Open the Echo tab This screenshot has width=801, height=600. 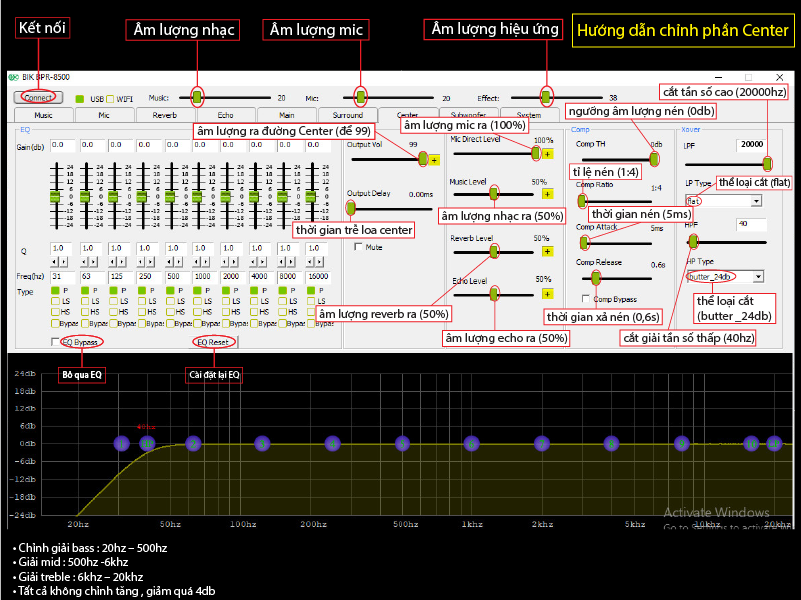226,115
